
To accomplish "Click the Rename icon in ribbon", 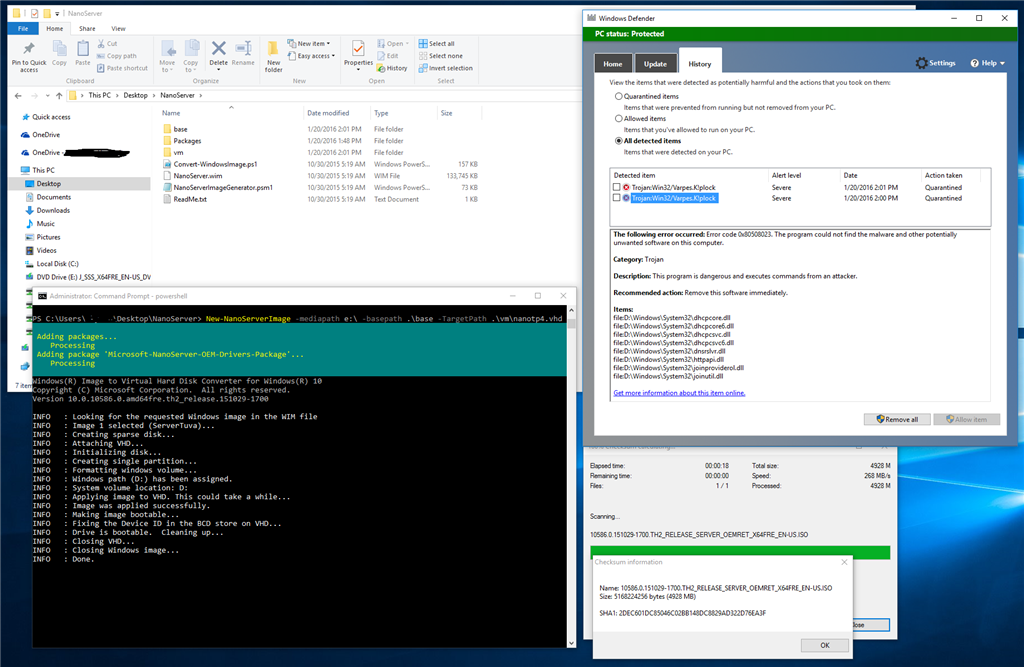I will pos(243,48).
